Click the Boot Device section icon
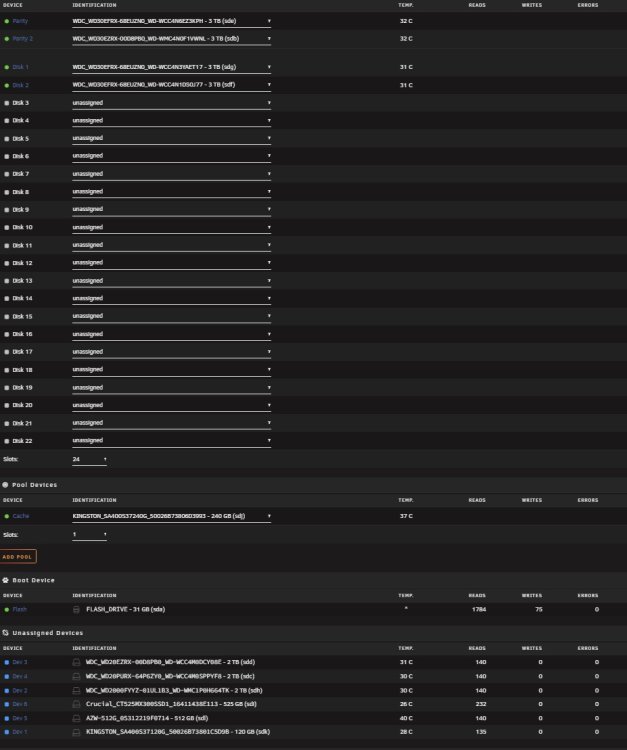 5,580
